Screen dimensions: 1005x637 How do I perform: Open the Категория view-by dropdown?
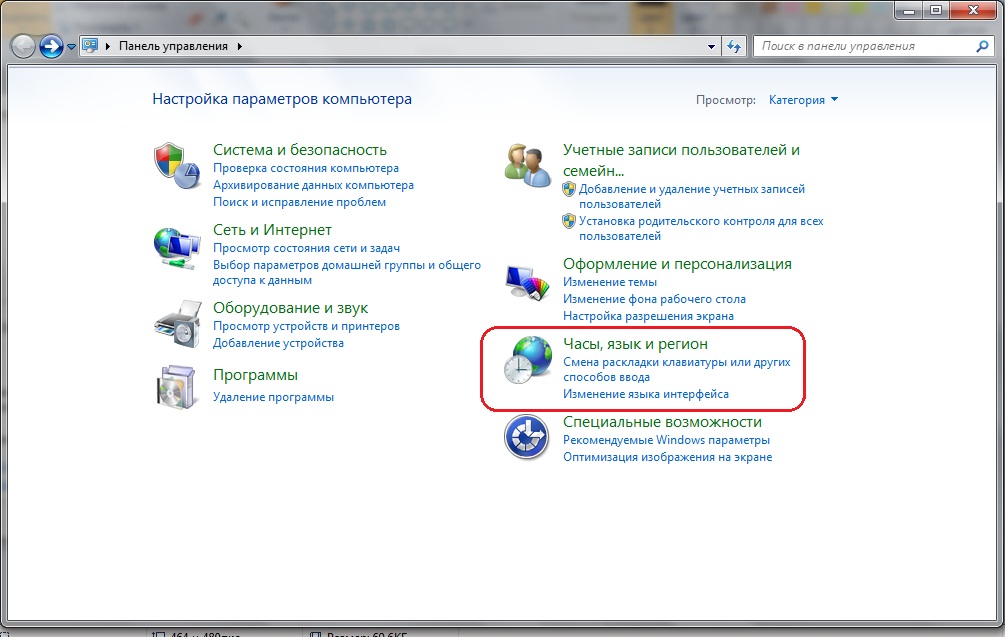click(803, 100)
